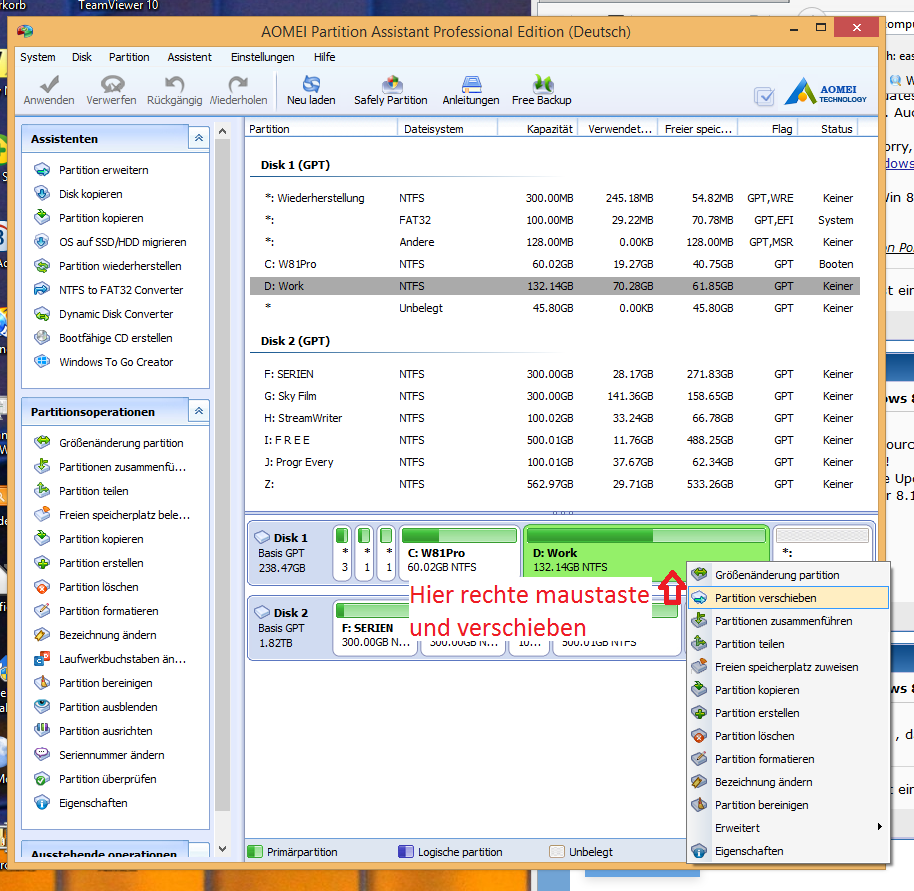
Task: Choose Partition formatieren in sidebar
Action: (x=108, y=611)
